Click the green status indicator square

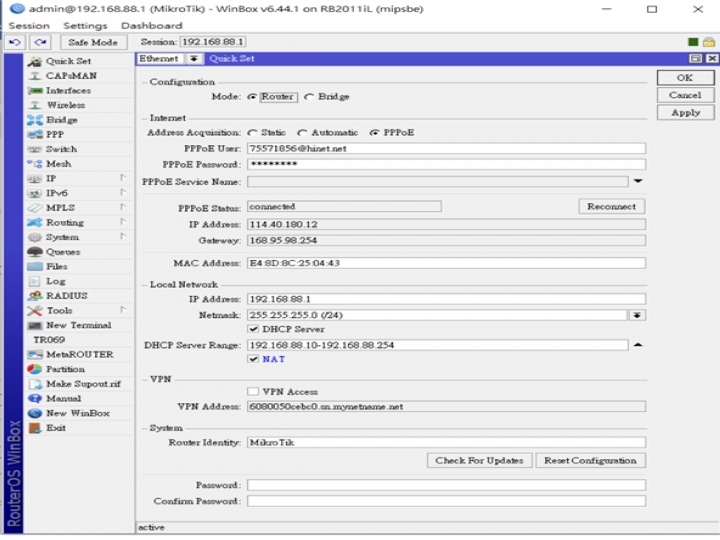(x=693, y=42)
